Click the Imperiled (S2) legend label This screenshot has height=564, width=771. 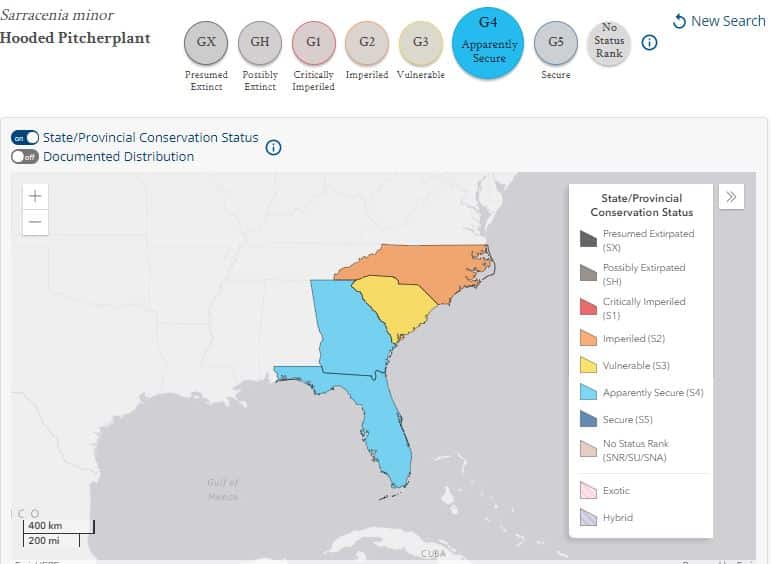coord(634,338)
